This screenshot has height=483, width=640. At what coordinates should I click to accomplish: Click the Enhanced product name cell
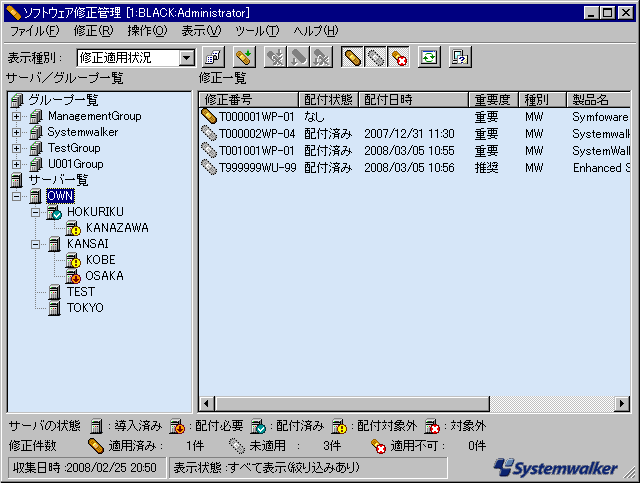(x=601, y=168)
